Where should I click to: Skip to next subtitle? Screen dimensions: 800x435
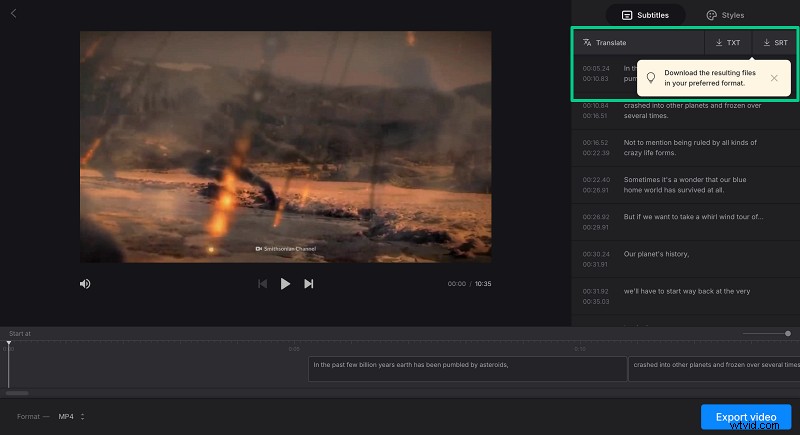tap(309, 284)
